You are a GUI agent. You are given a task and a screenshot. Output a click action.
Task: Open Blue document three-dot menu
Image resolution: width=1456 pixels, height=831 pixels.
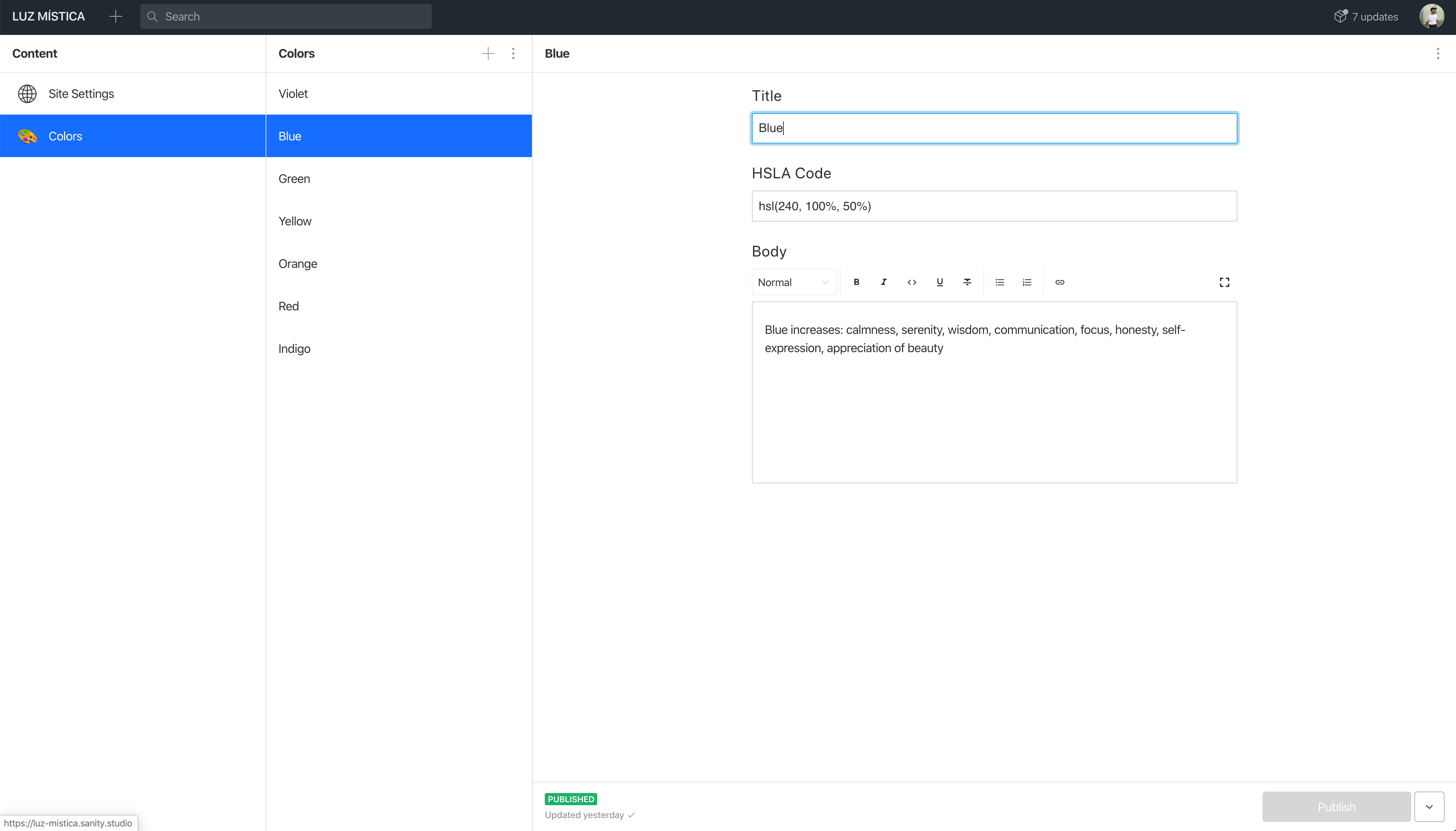pos(1438,53)
